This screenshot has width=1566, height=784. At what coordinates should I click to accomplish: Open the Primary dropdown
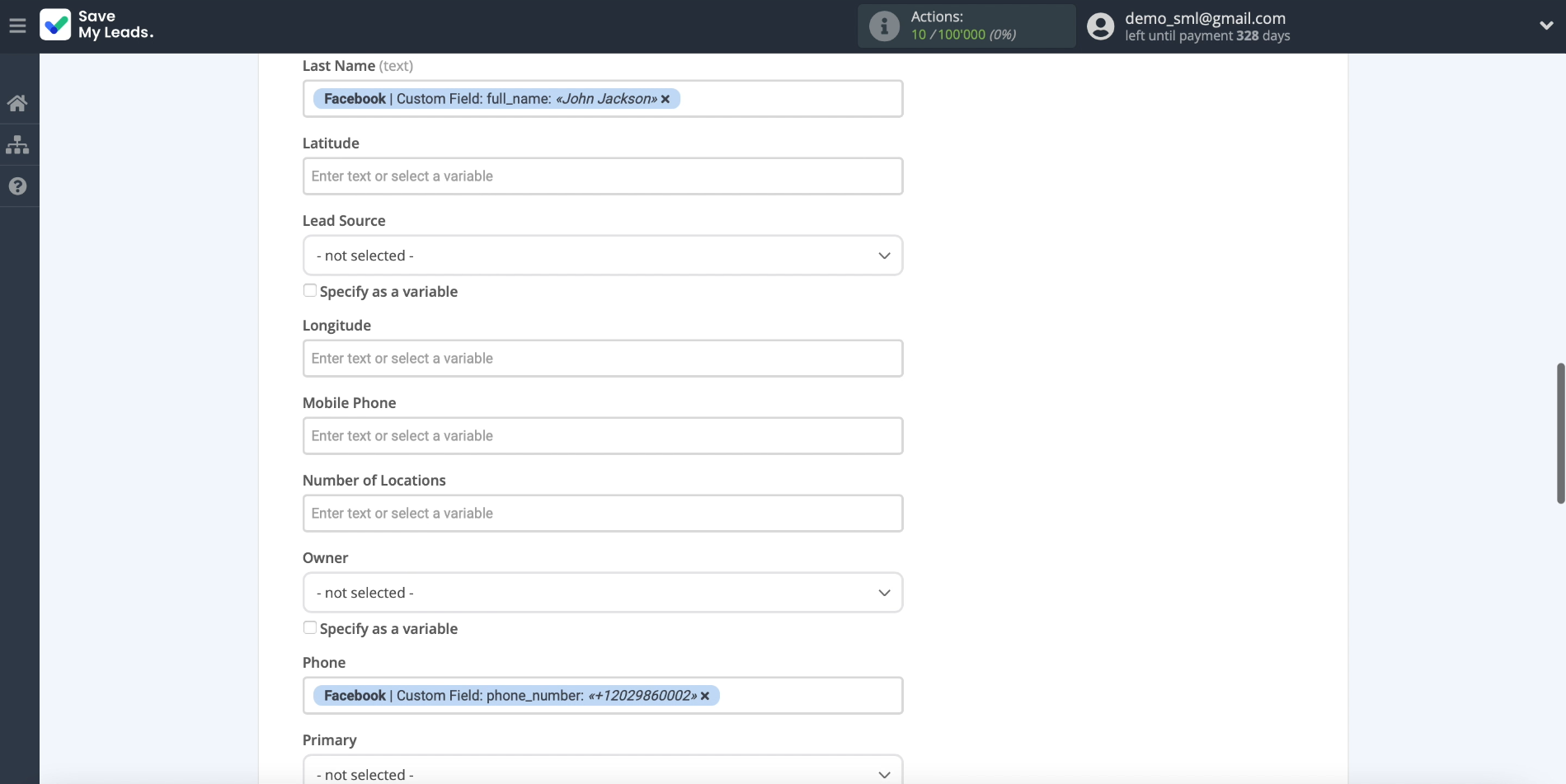(602, 773)
